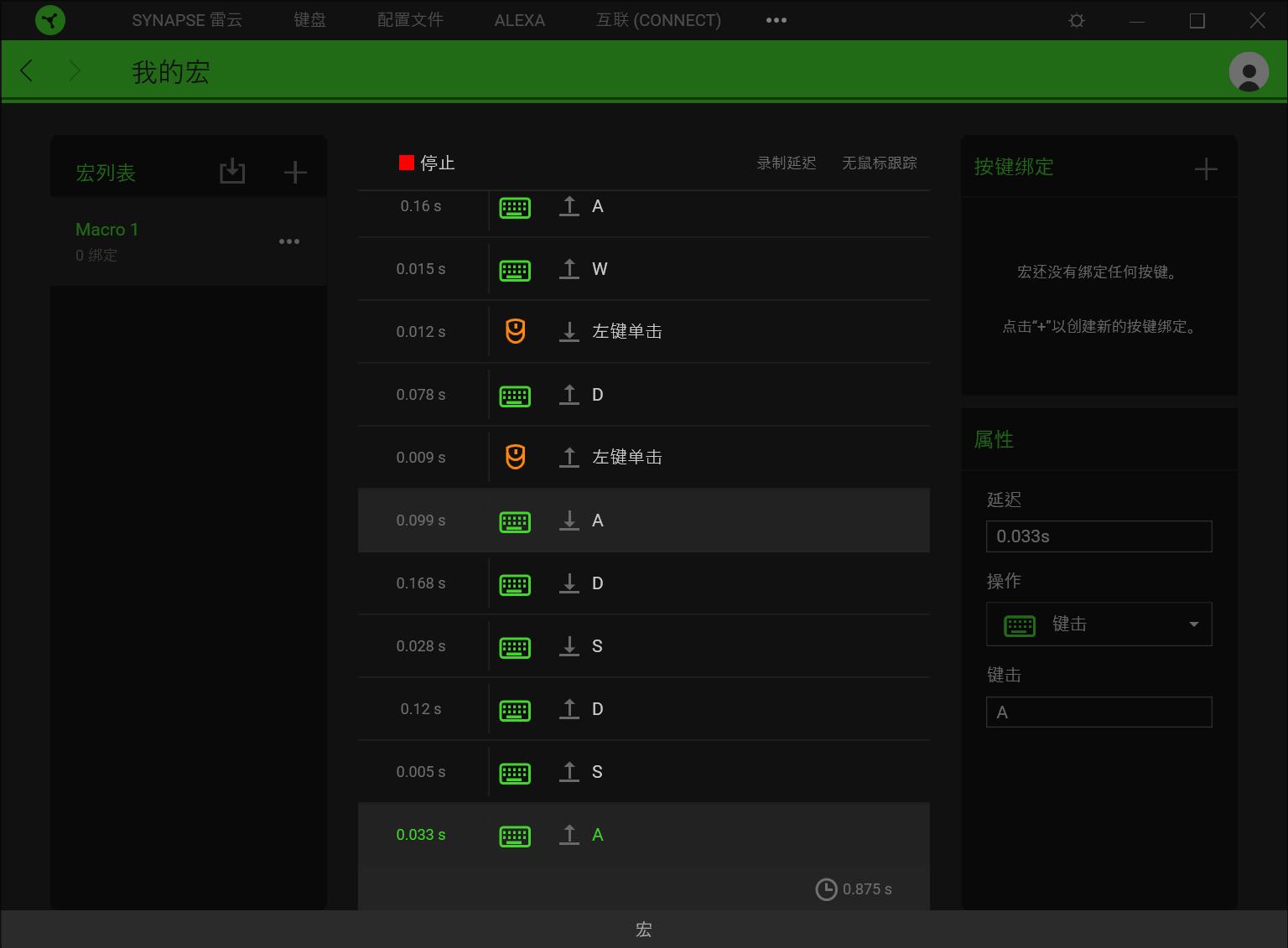Edit the delay value field showing 0.033s
Screen dimensions: 1288x948
coord(1098,536)
